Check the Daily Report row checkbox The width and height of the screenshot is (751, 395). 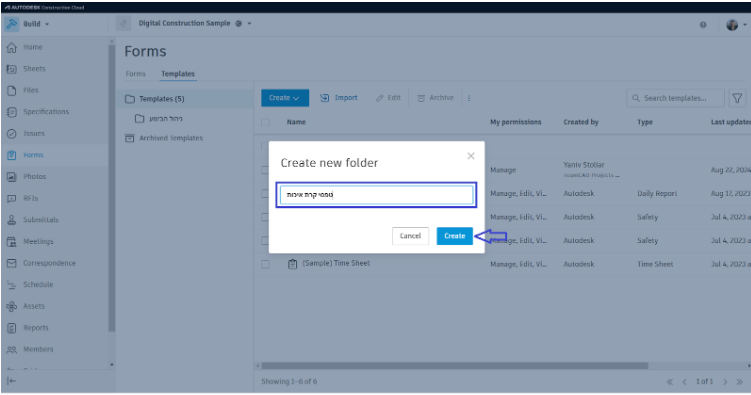pos(265,193)
